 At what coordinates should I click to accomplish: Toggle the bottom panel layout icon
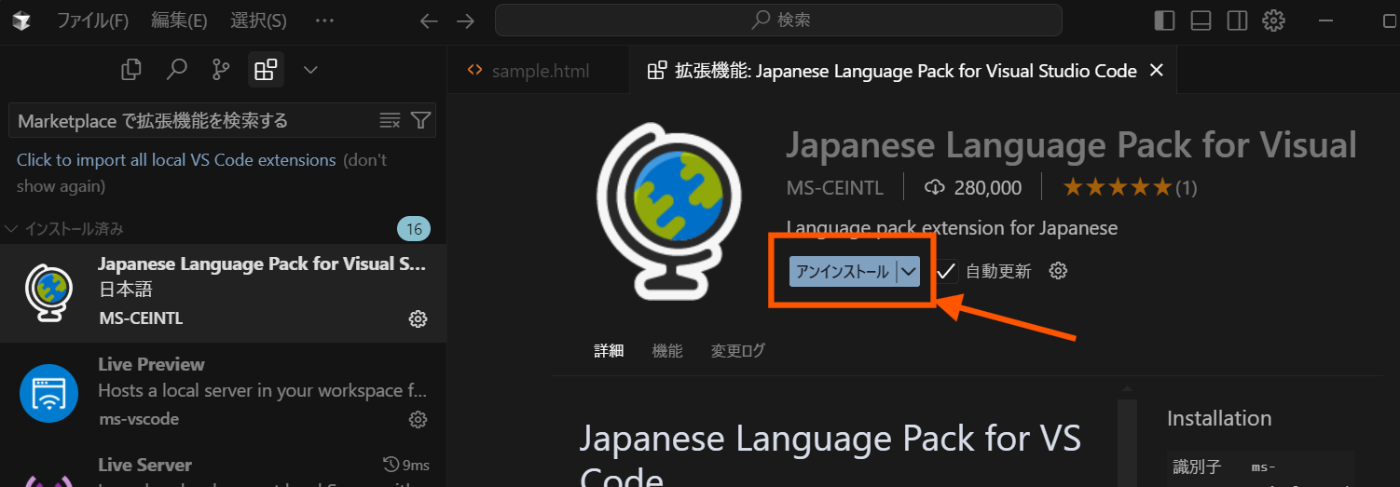point(1201,20)
